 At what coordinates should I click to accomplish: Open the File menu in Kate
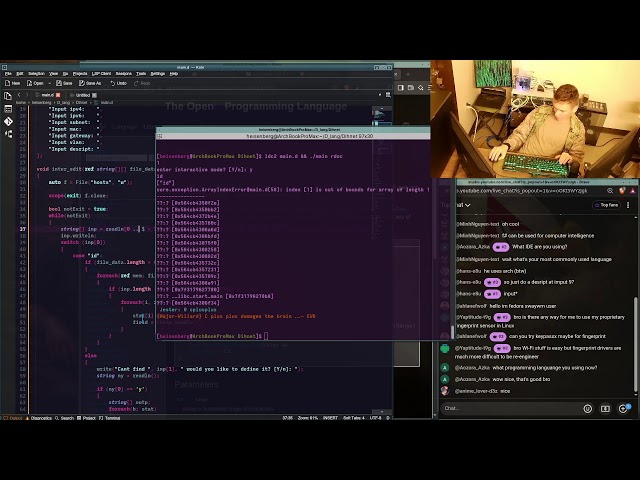point(8,74)
